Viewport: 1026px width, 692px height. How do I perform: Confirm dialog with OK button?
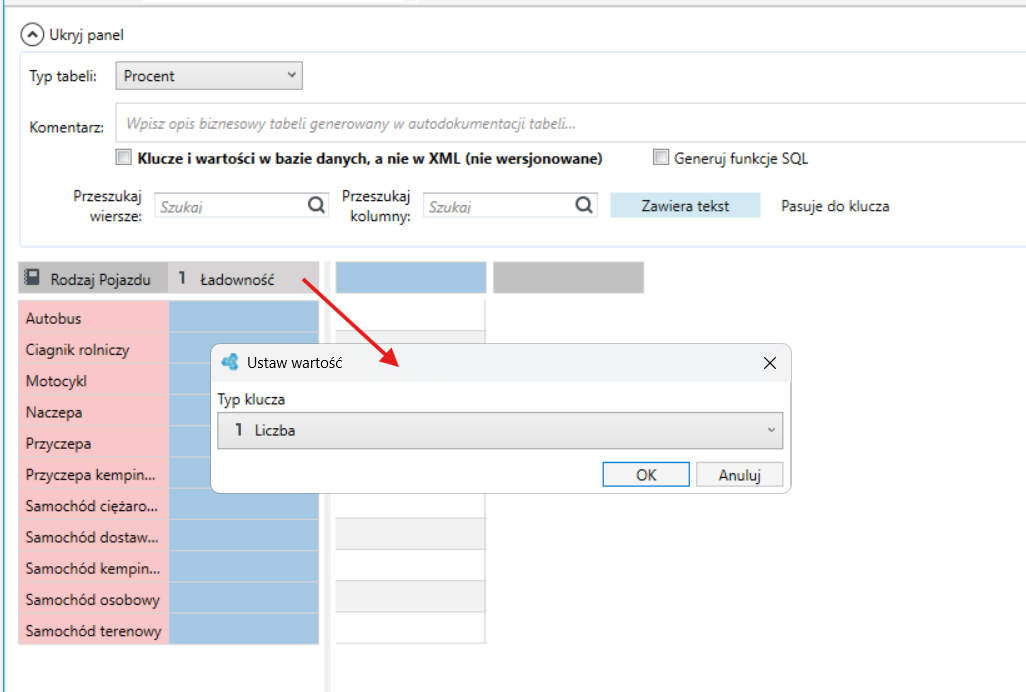[x=646, y=475]
